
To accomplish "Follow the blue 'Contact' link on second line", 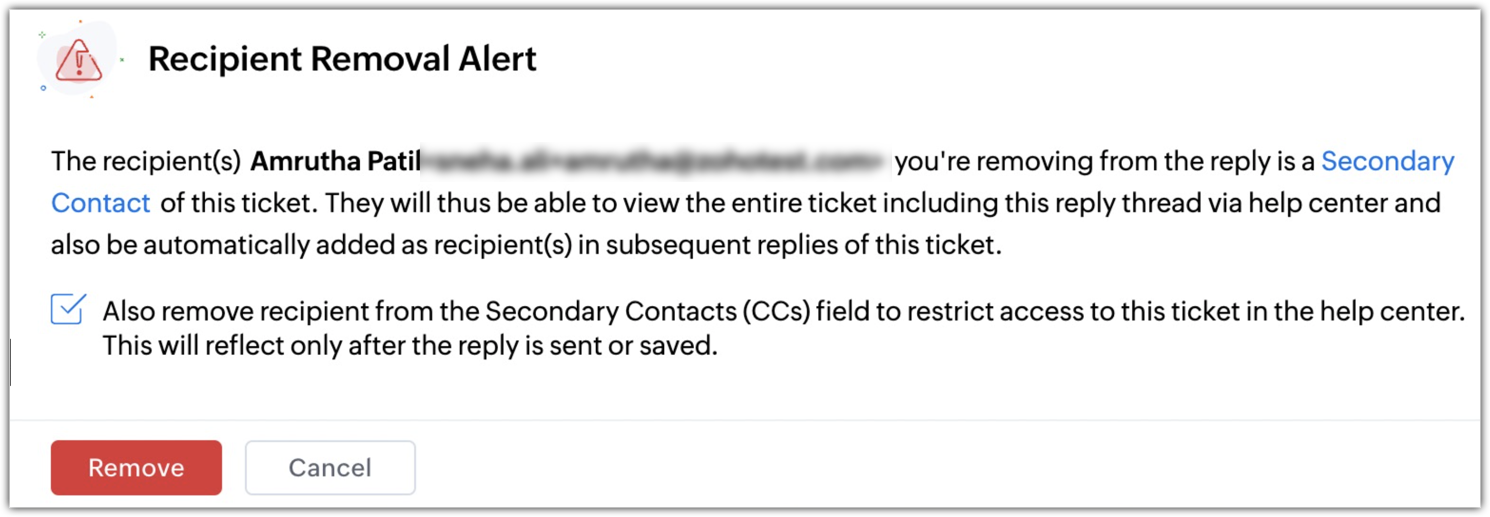I will [x=100, y=204].
